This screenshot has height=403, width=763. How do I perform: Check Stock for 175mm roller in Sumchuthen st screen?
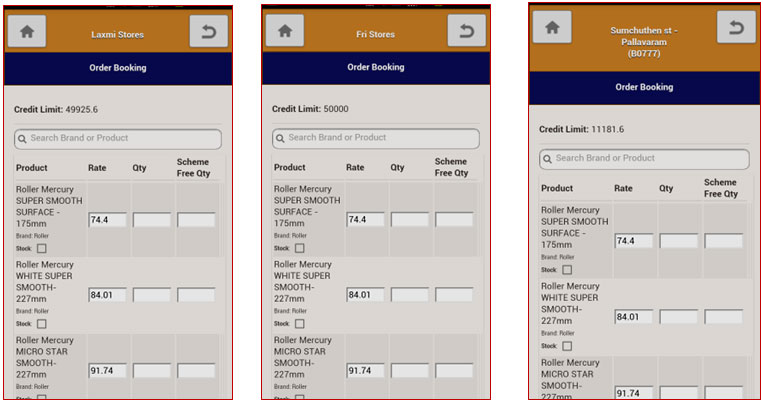[567, 270]
